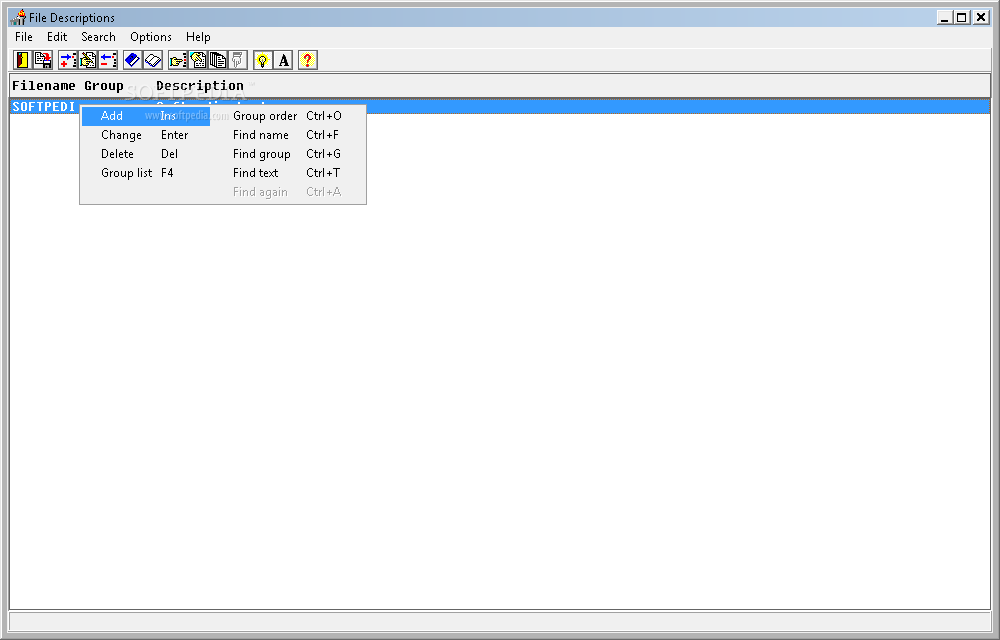This screenshot has width=1000, height=640.
Task: Choose Add from the context menu
Action: pyautogui.click(x=145, y=116)
